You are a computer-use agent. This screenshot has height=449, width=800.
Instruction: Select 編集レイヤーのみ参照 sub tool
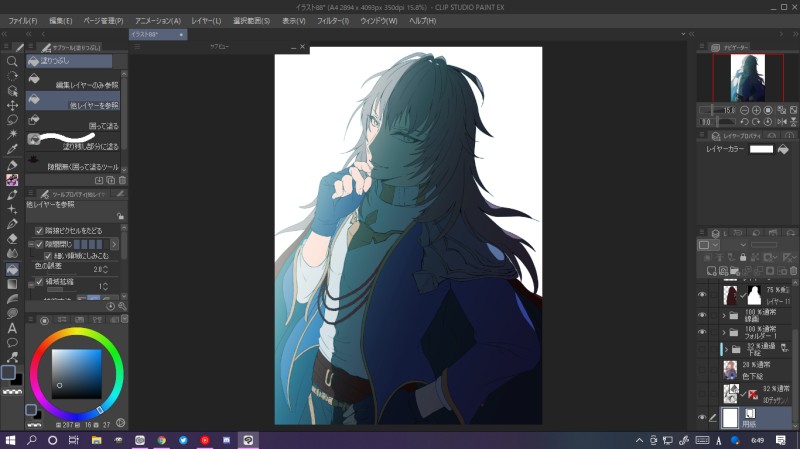point(73,81)
